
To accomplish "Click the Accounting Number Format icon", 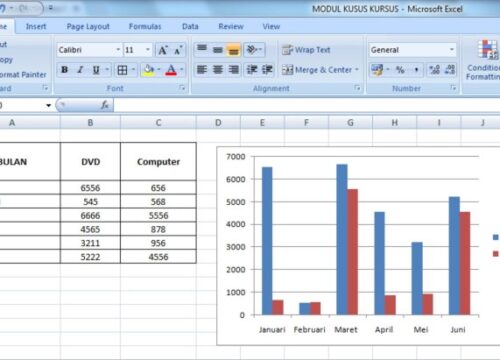I will pos(377,70).
